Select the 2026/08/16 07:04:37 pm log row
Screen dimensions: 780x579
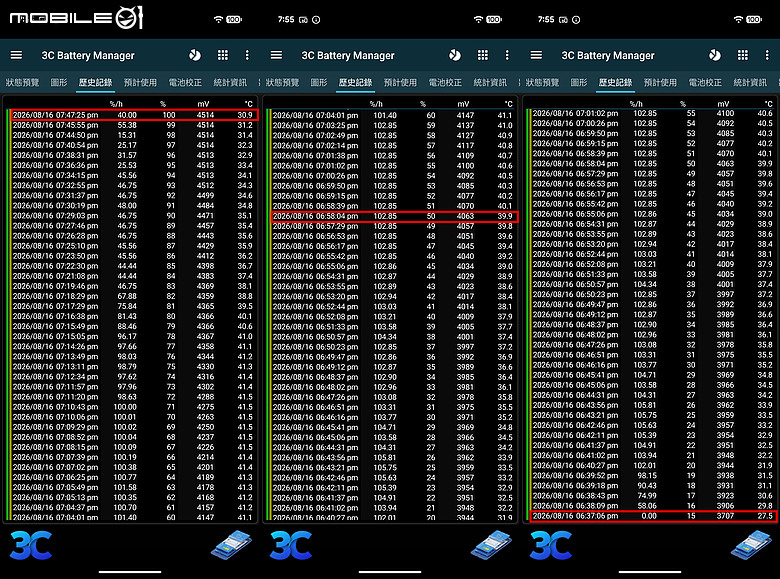tap(133, 507)
